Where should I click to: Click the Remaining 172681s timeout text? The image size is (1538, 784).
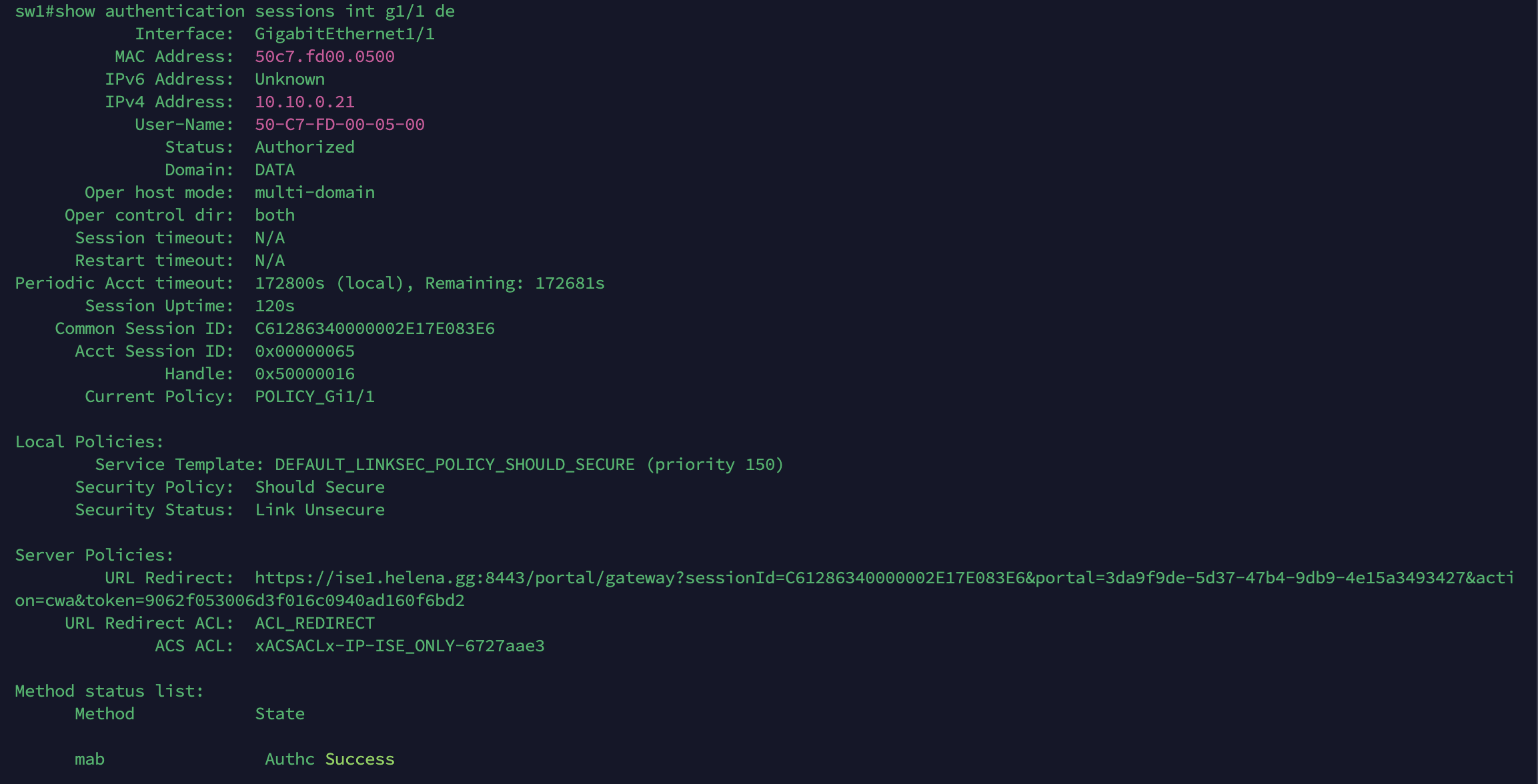(x=515, y=283)
